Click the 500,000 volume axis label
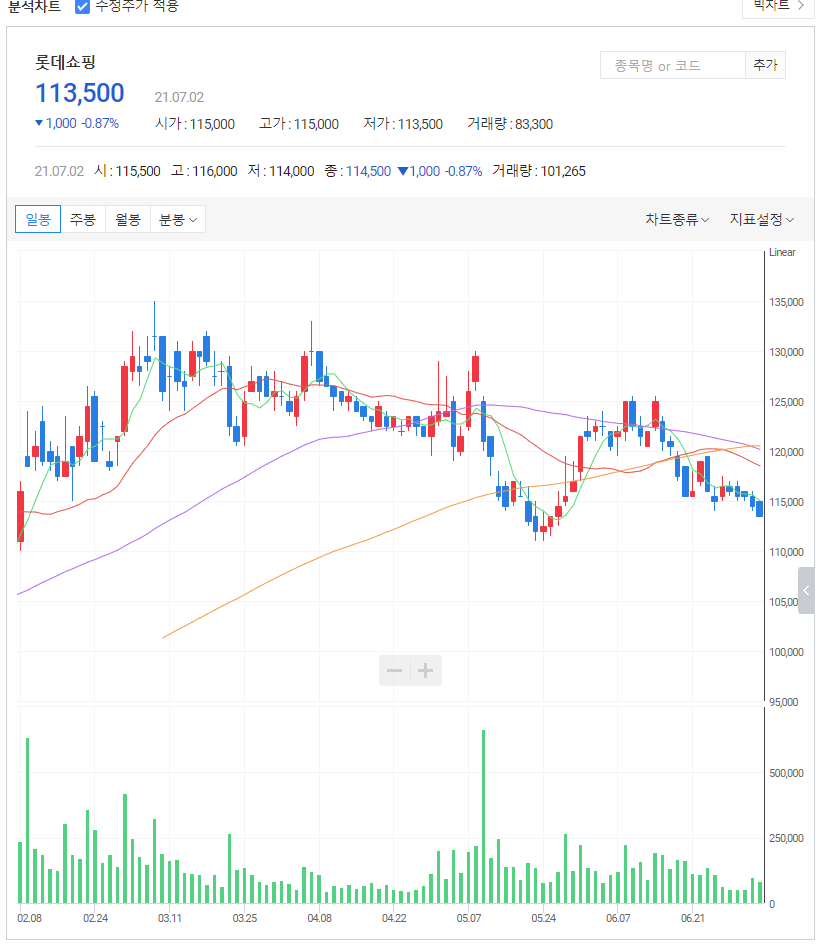 coord(786,773)
